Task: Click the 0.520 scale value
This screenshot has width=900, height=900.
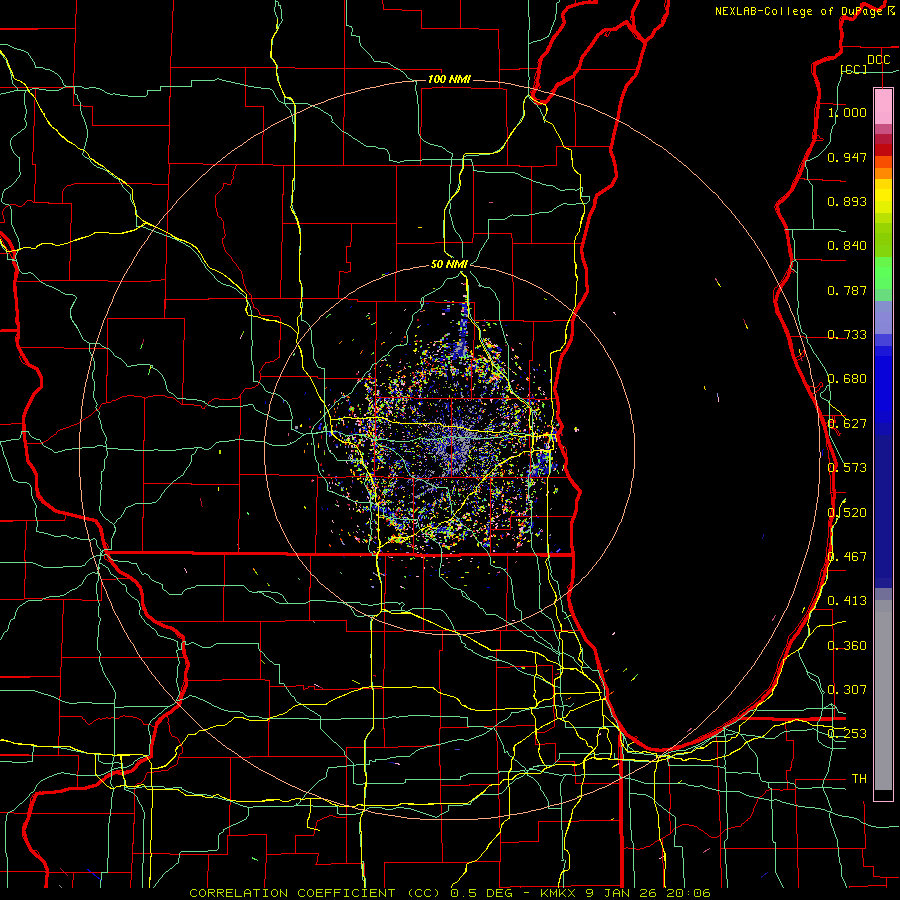Action: pos(847,513)
